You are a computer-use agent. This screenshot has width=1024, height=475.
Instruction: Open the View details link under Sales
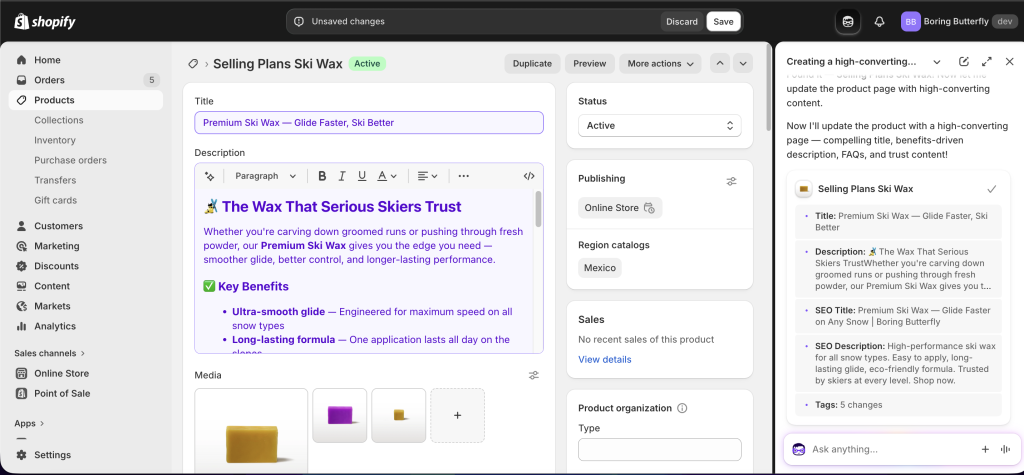(604, 359)
